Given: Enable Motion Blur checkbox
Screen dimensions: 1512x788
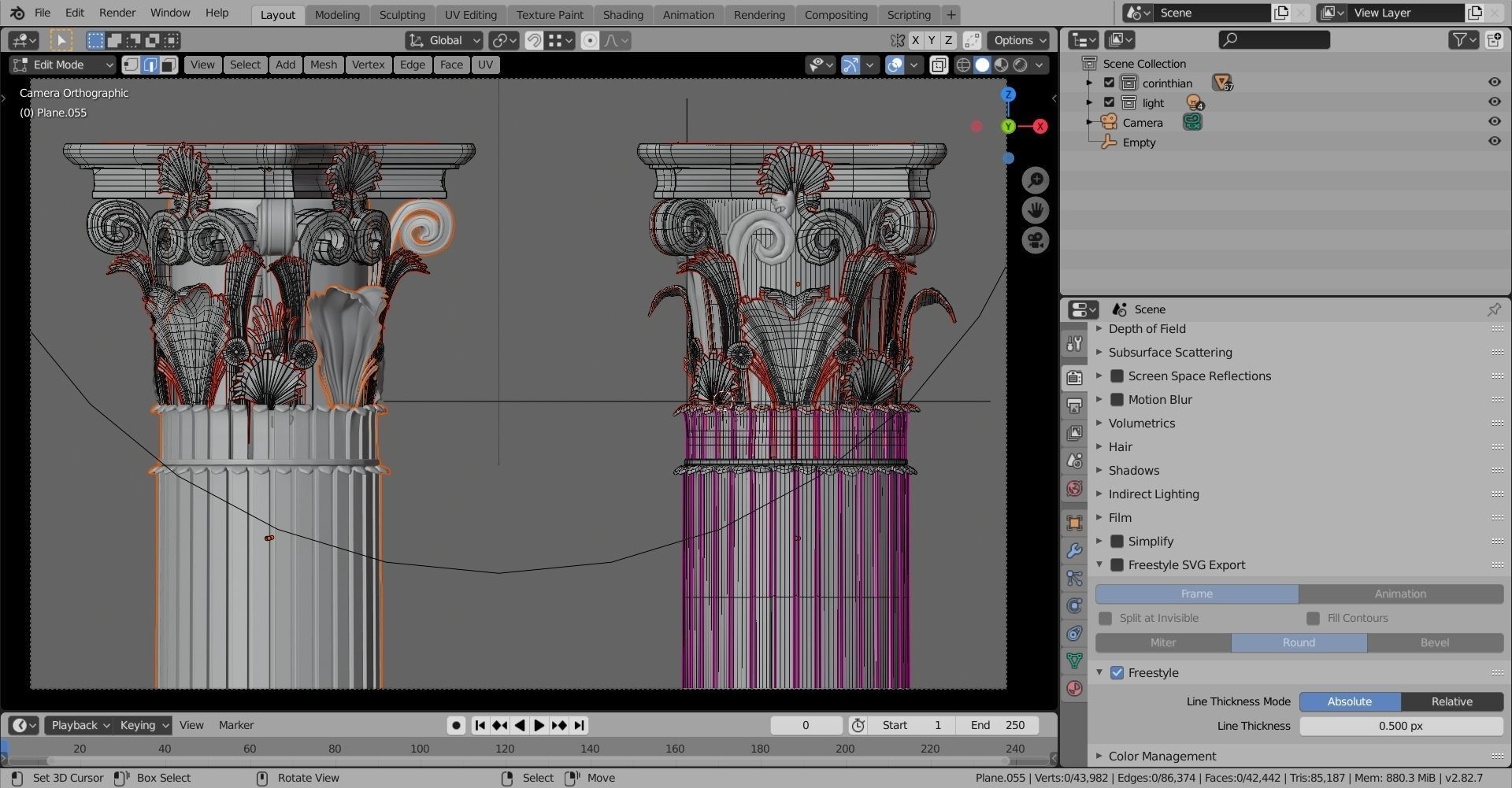Looking at the screenshot, I should pos(1117,400).
